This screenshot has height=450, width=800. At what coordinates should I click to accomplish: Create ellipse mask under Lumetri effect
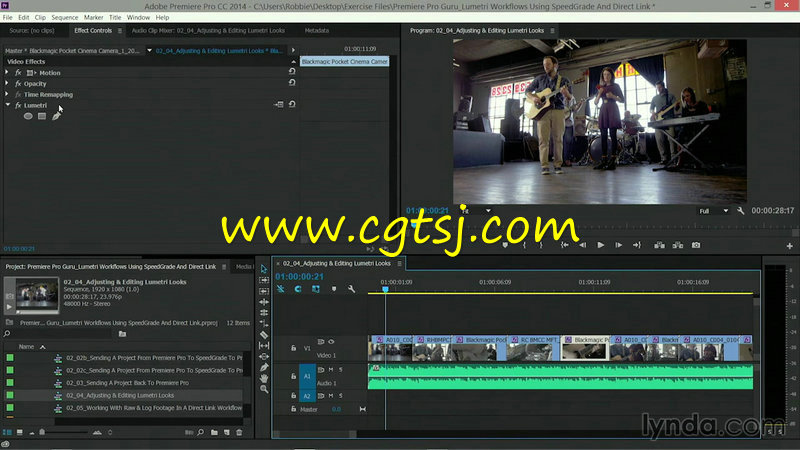click(28, 116)
